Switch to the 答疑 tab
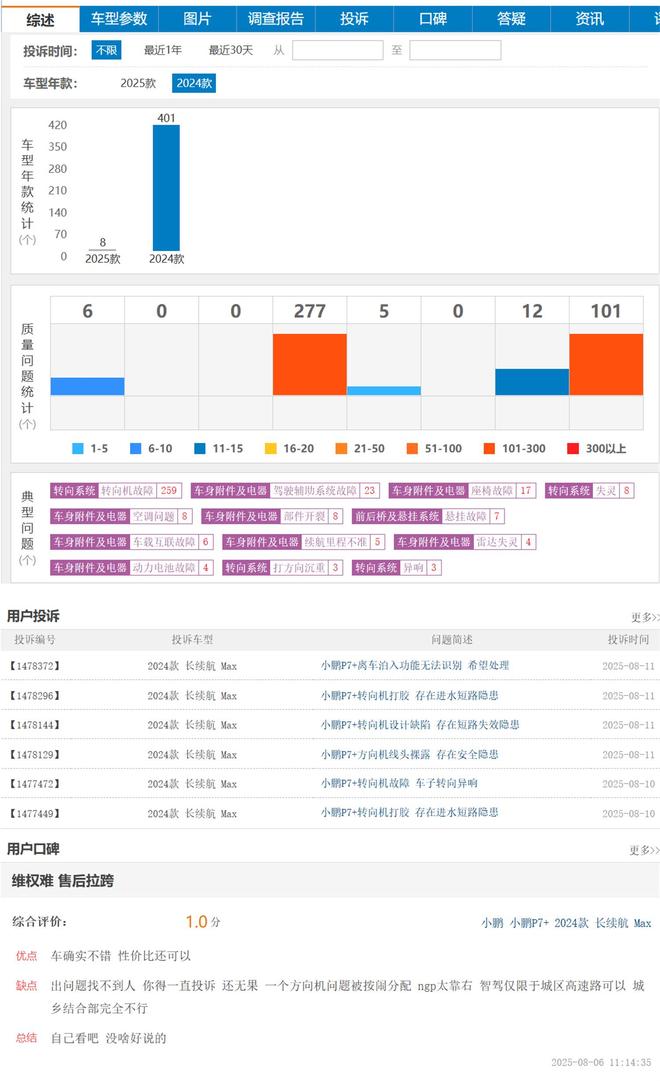The height and width of the screenshot is (1081, 660). coord(512,19)
